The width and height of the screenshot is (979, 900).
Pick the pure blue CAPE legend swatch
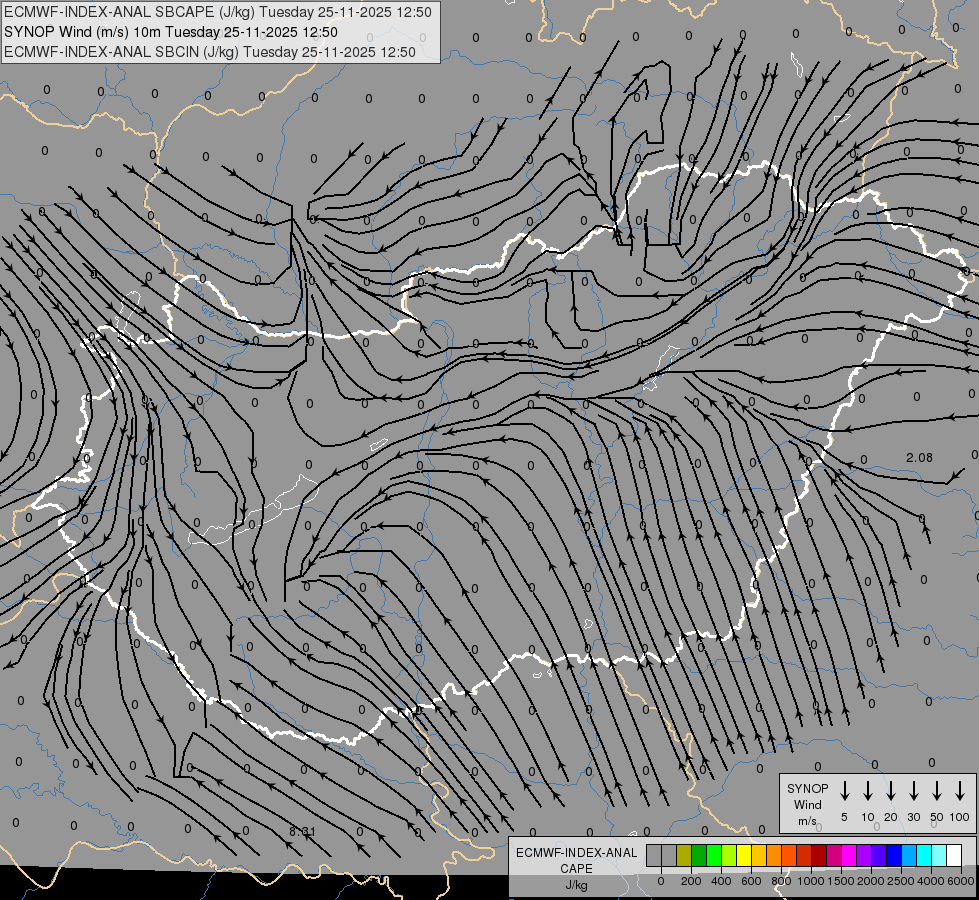pos(893,855)
